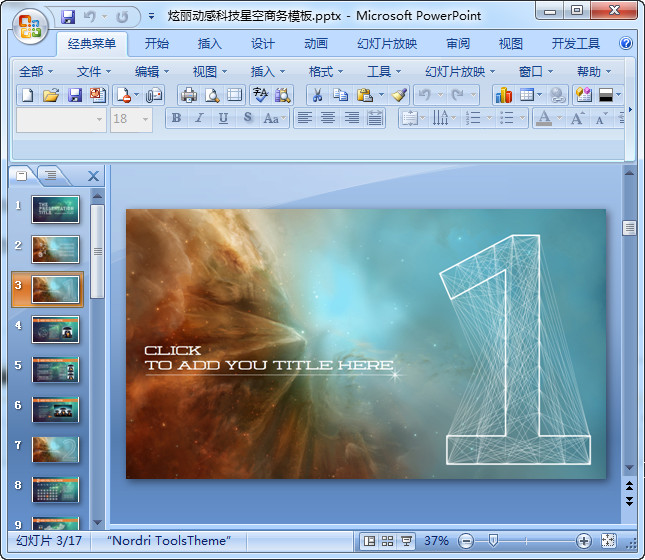Expand the numbered list dropdown
The height and width of the screenshot is (560, 645).
489,119
